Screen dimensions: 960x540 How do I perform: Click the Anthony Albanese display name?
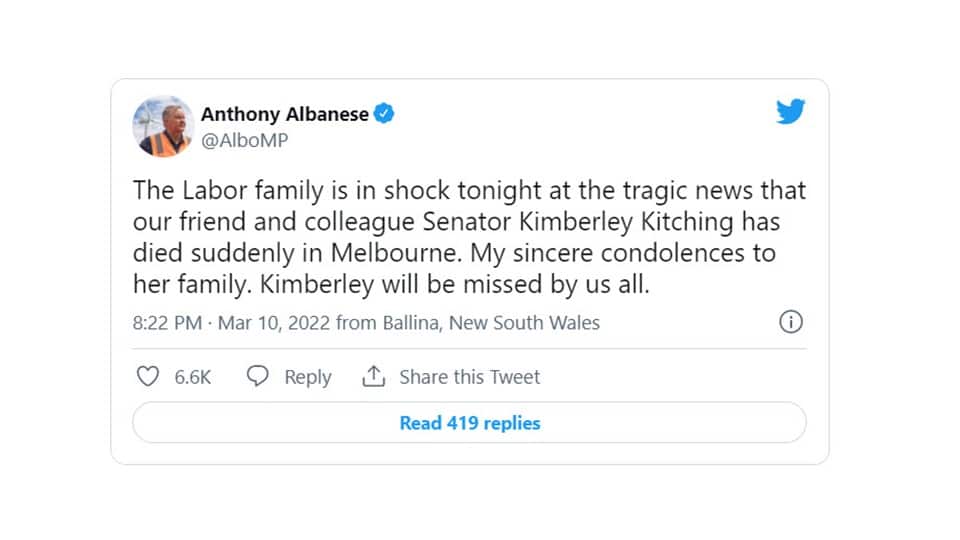(x=284, y=114)
